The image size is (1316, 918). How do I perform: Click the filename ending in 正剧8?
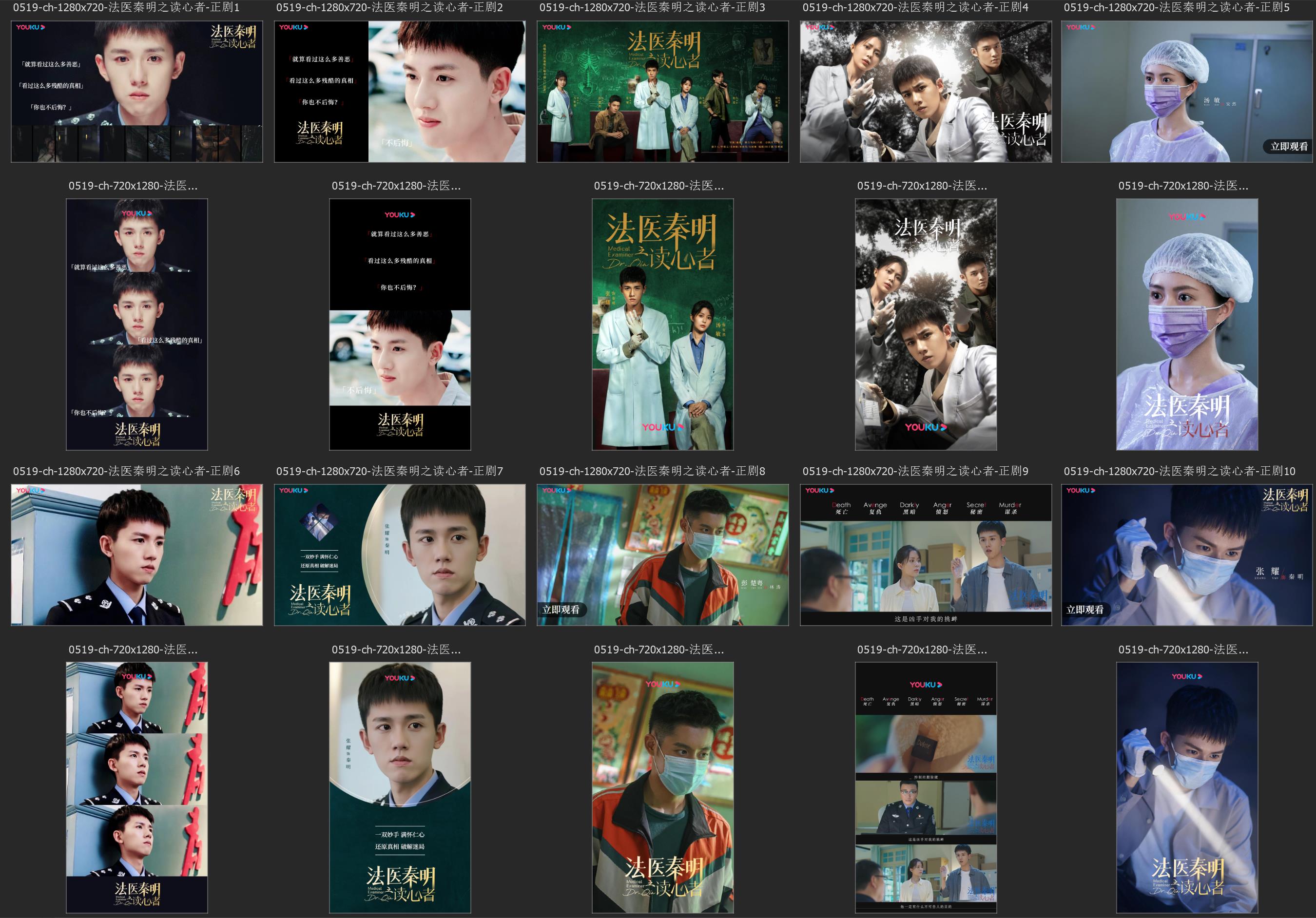click(x=652, y=471)
